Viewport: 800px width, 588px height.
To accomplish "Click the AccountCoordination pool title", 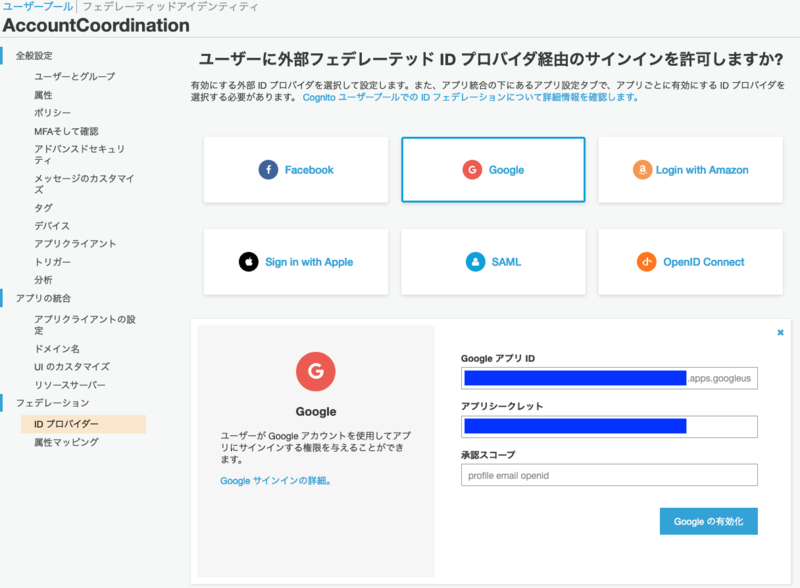I will (x=96, y=25).
